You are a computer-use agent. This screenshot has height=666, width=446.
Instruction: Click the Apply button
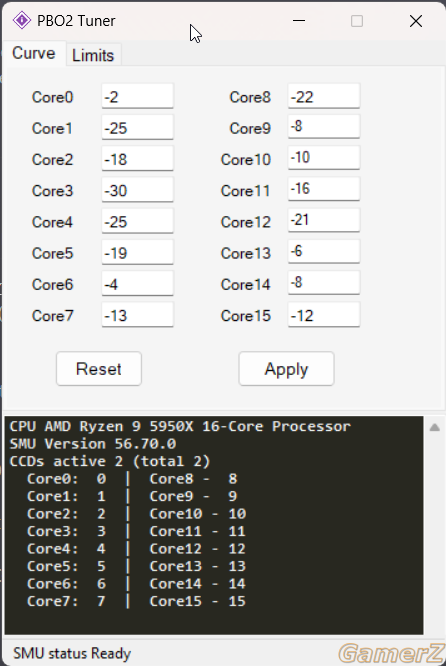pos(286,369)
